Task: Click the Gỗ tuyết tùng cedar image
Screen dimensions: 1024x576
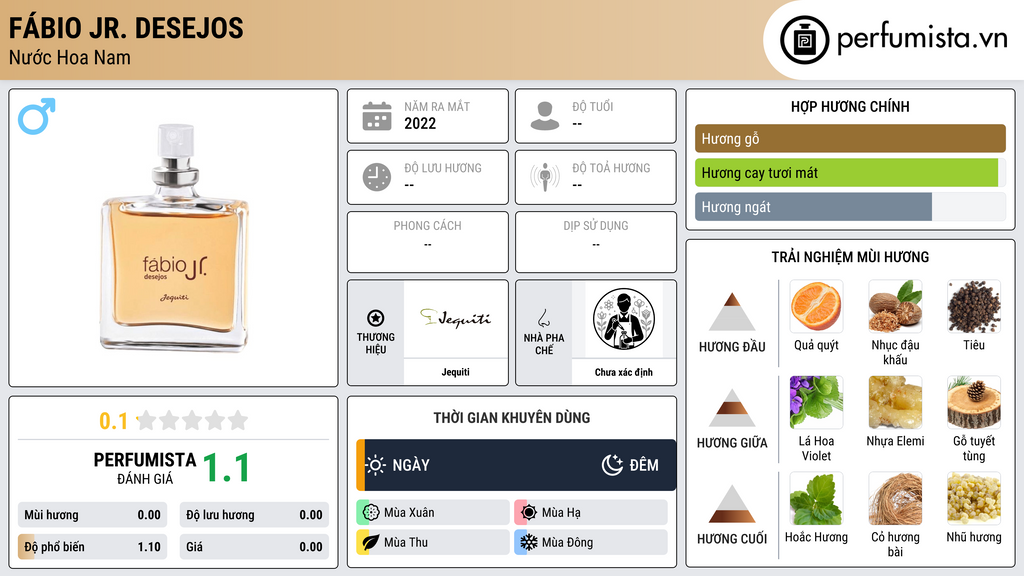Action: (x=974, y=402)
